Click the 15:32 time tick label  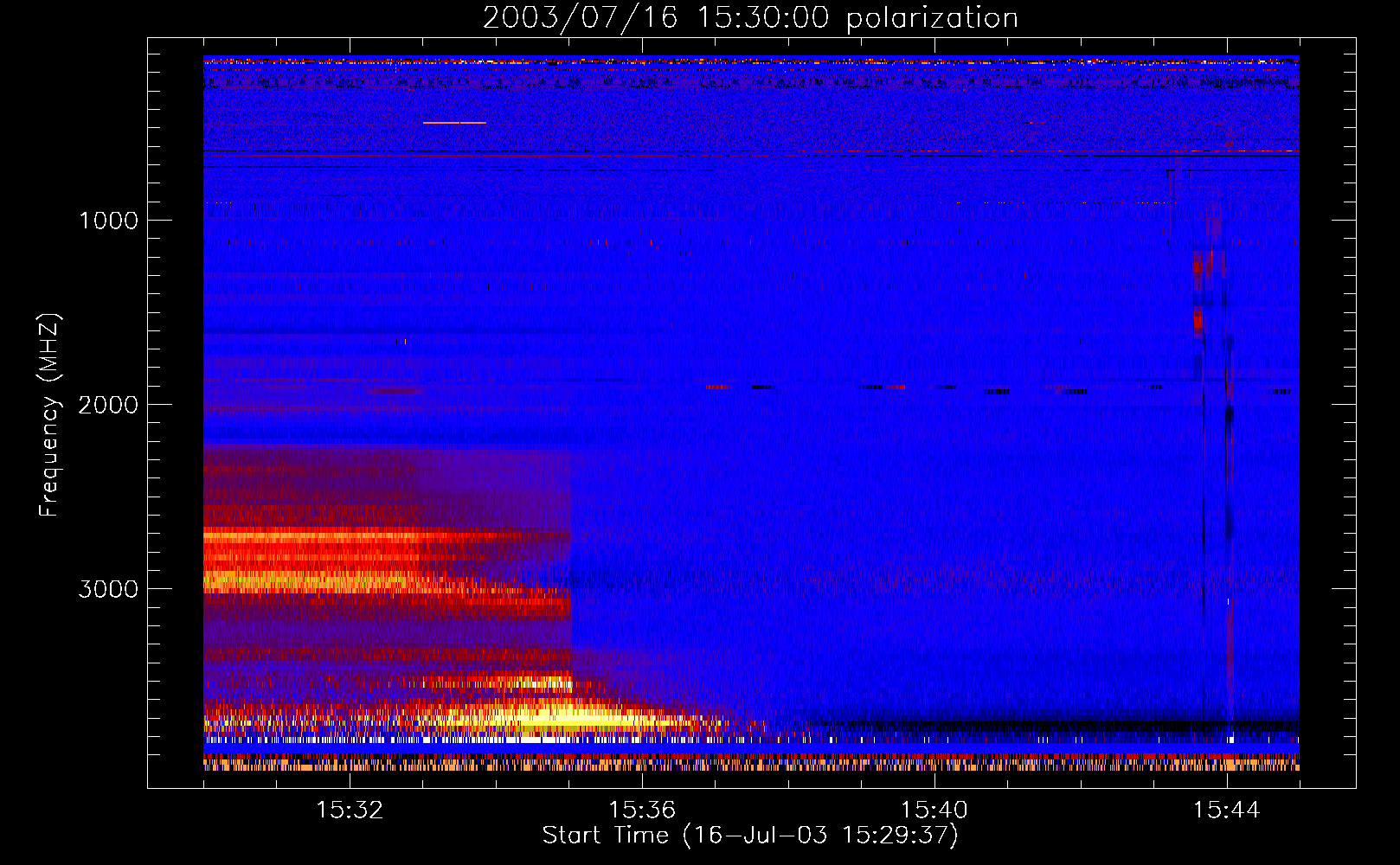[x=350, y=811]
